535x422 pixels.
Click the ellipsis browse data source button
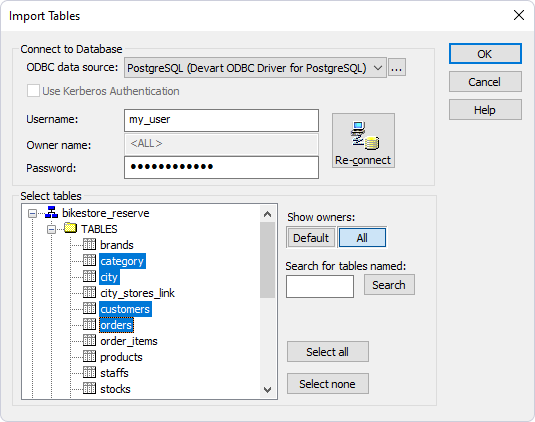click(x=397, y=68)
